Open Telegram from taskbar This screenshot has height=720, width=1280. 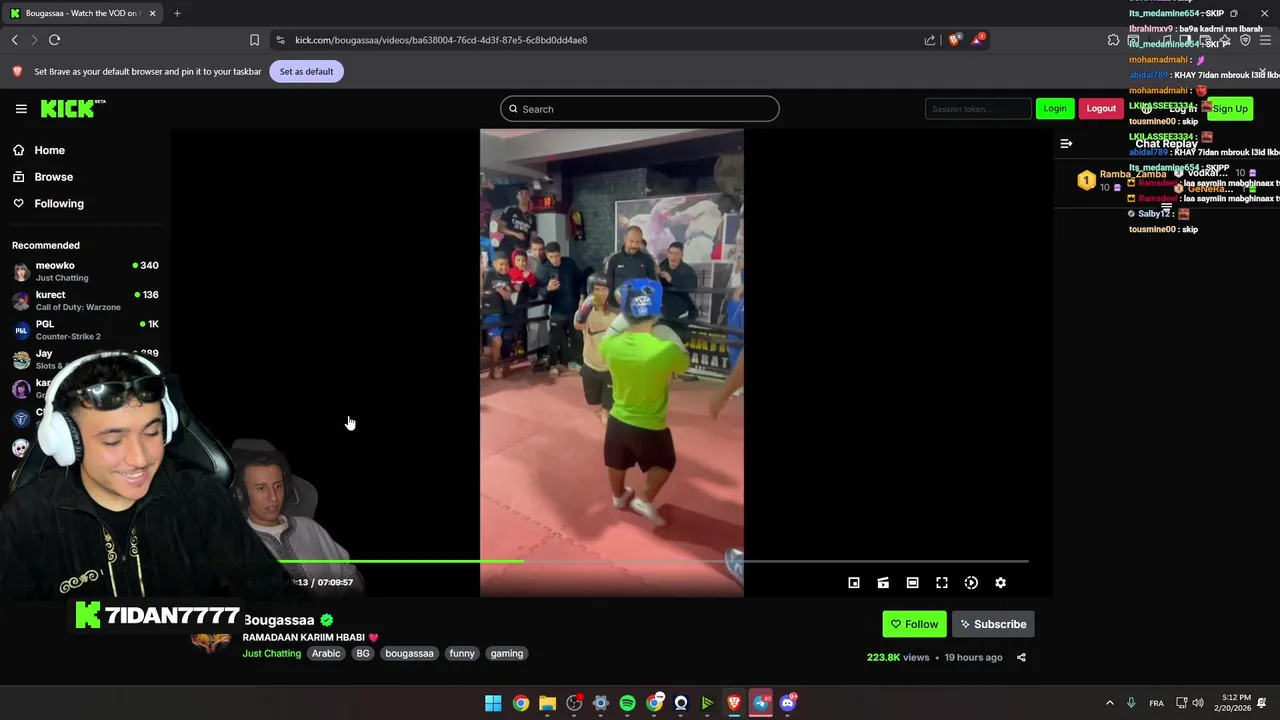pos(761,703)
